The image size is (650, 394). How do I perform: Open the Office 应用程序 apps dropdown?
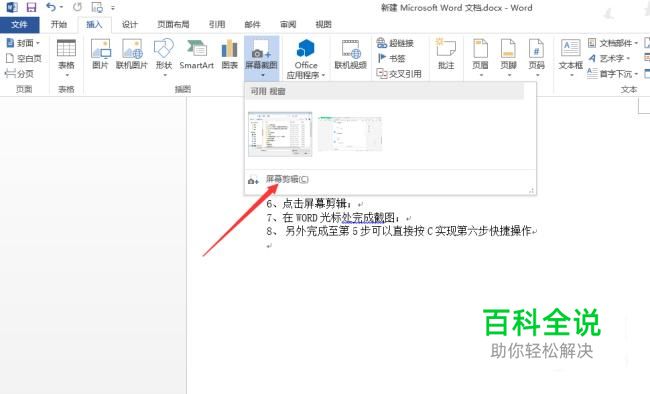[306, 58]
